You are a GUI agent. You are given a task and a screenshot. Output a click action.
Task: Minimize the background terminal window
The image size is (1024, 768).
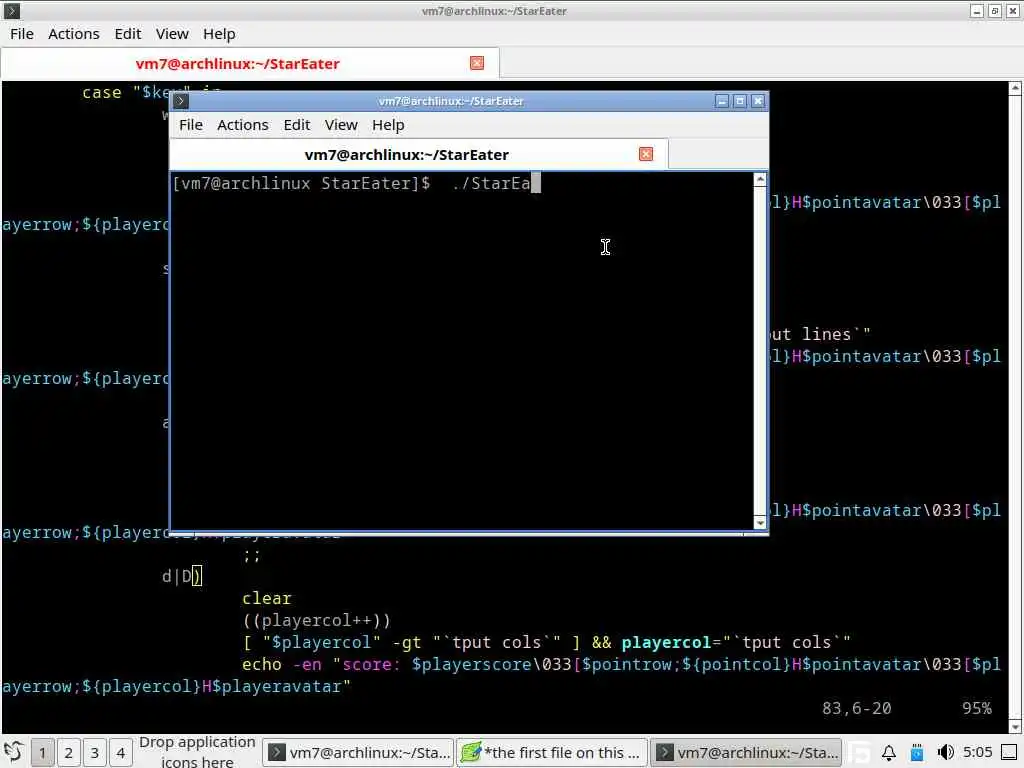(976, 11)
